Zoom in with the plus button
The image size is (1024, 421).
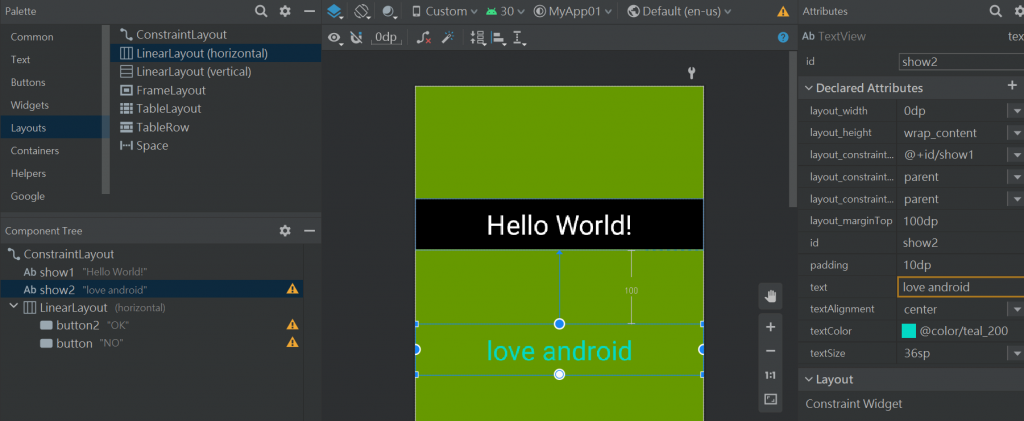point(770,327)
